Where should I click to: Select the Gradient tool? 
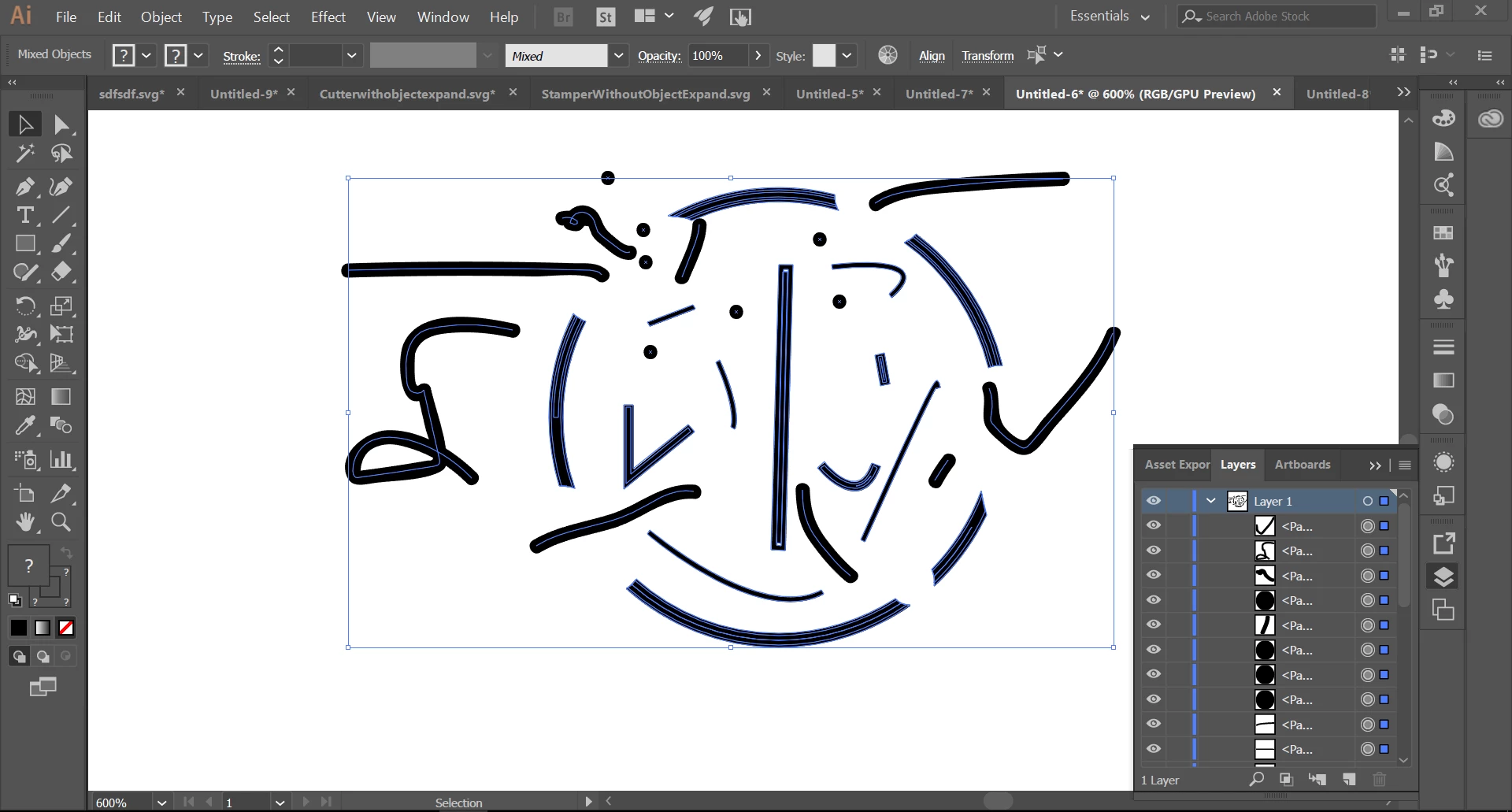[x=61, y=397]
